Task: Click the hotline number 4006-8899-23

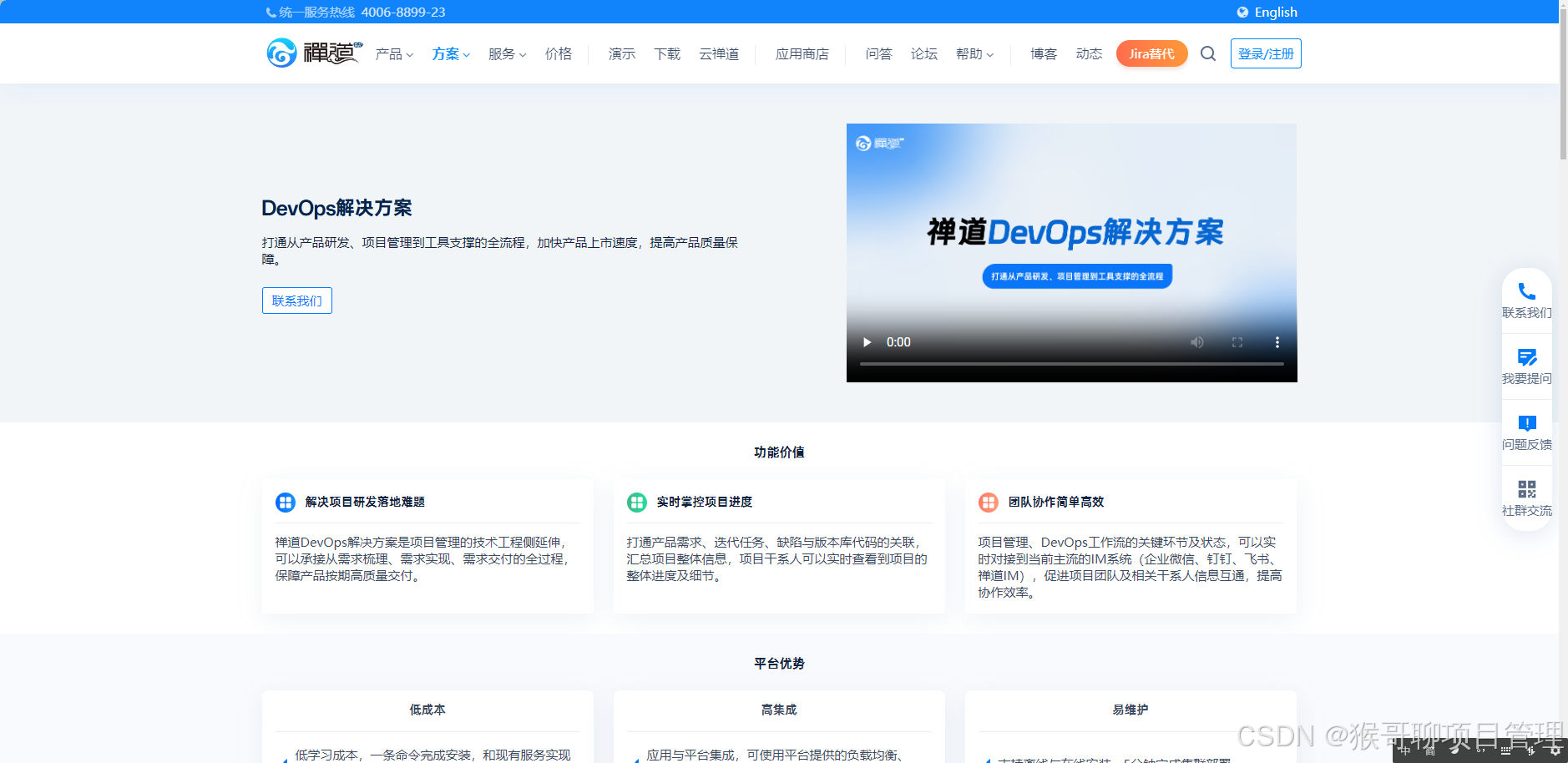Action: coord(403,13)
